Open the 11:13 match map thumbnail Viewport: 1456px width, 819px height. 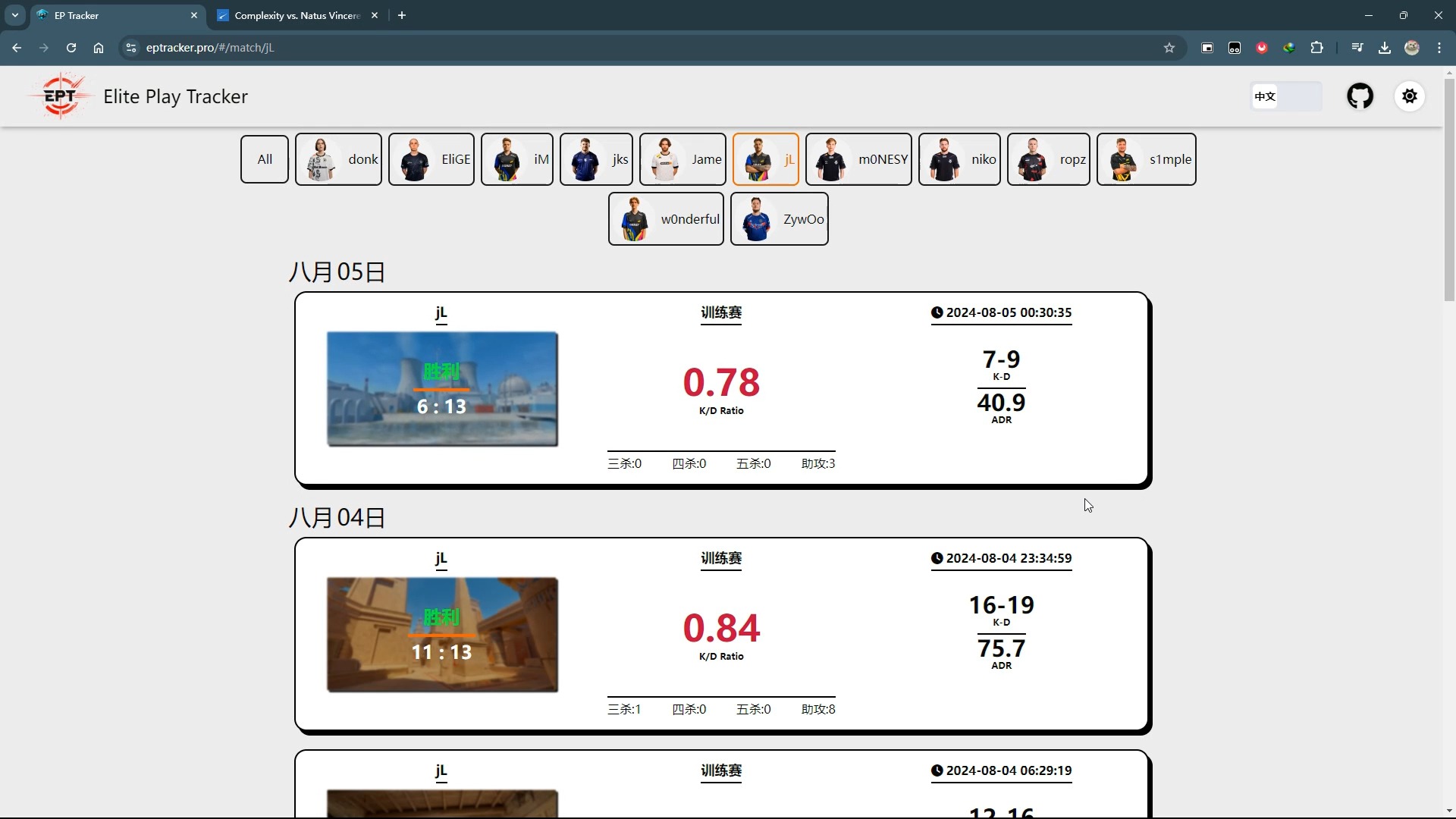[442, 635]
